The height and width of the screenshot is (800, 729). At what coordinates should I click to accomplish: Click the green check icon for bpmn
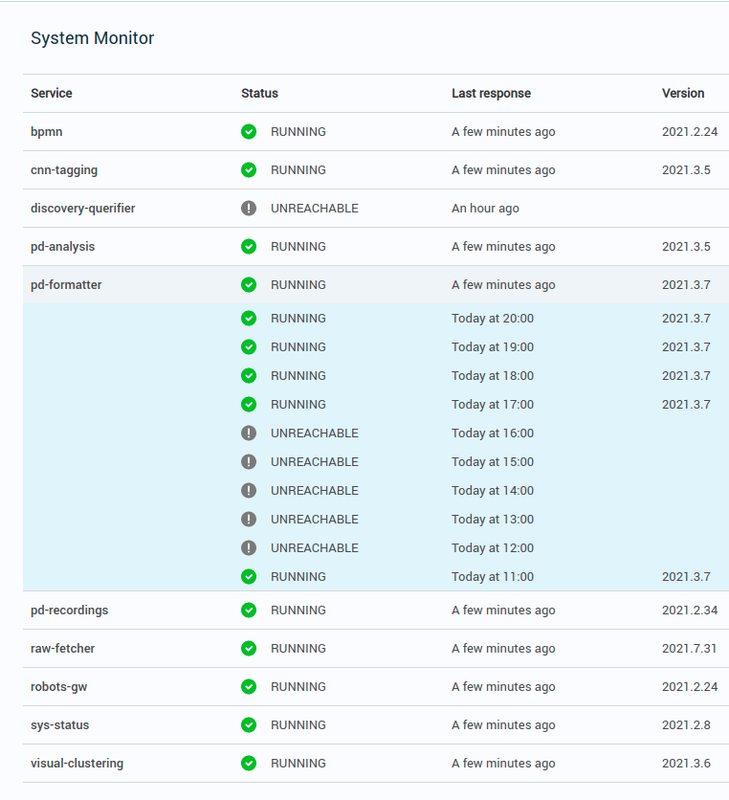coord(248,132)
